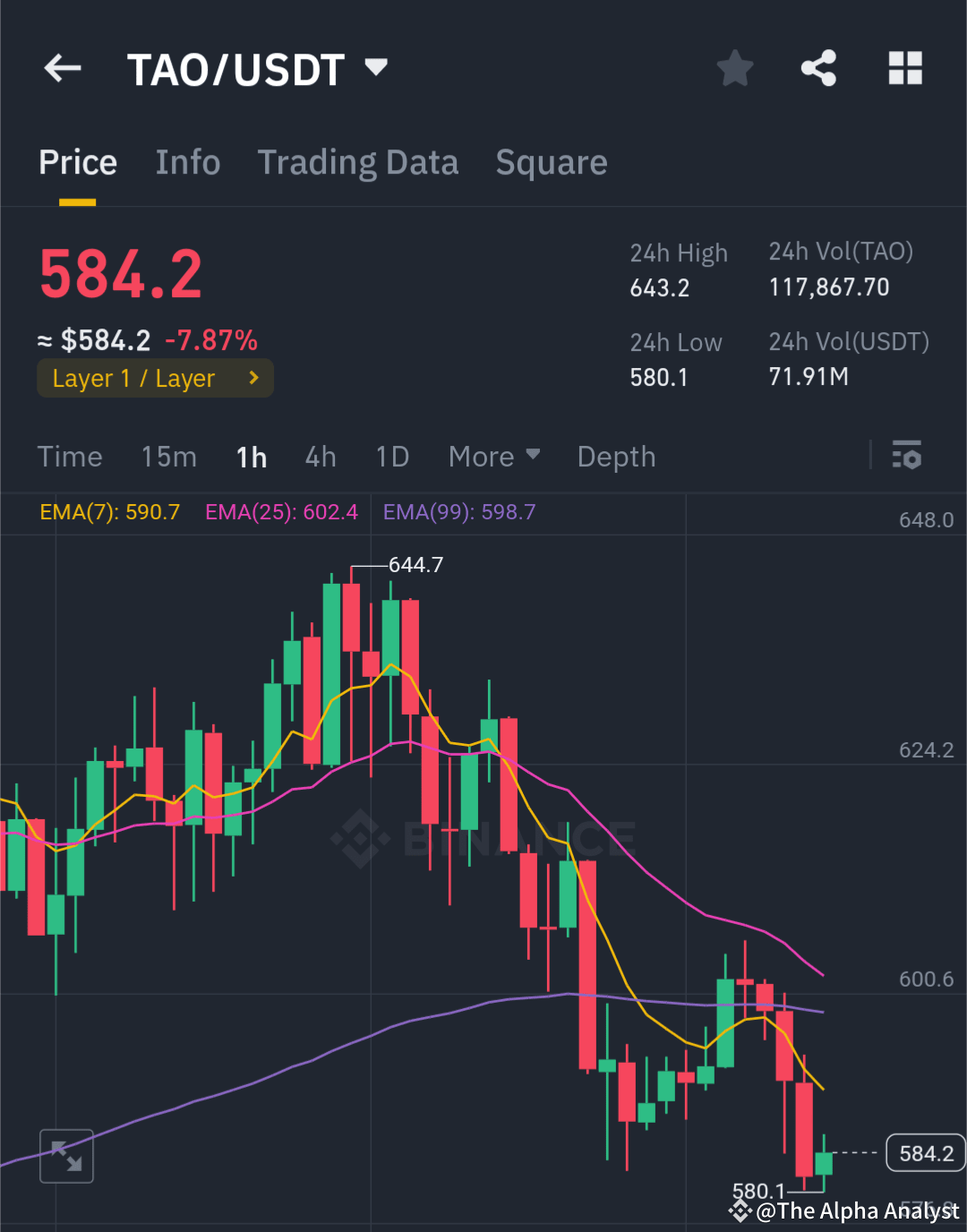Image resolution: width=967 pixels, height=1232 pixels.
Task: Open the Square tab
Action: coord(552,162)
